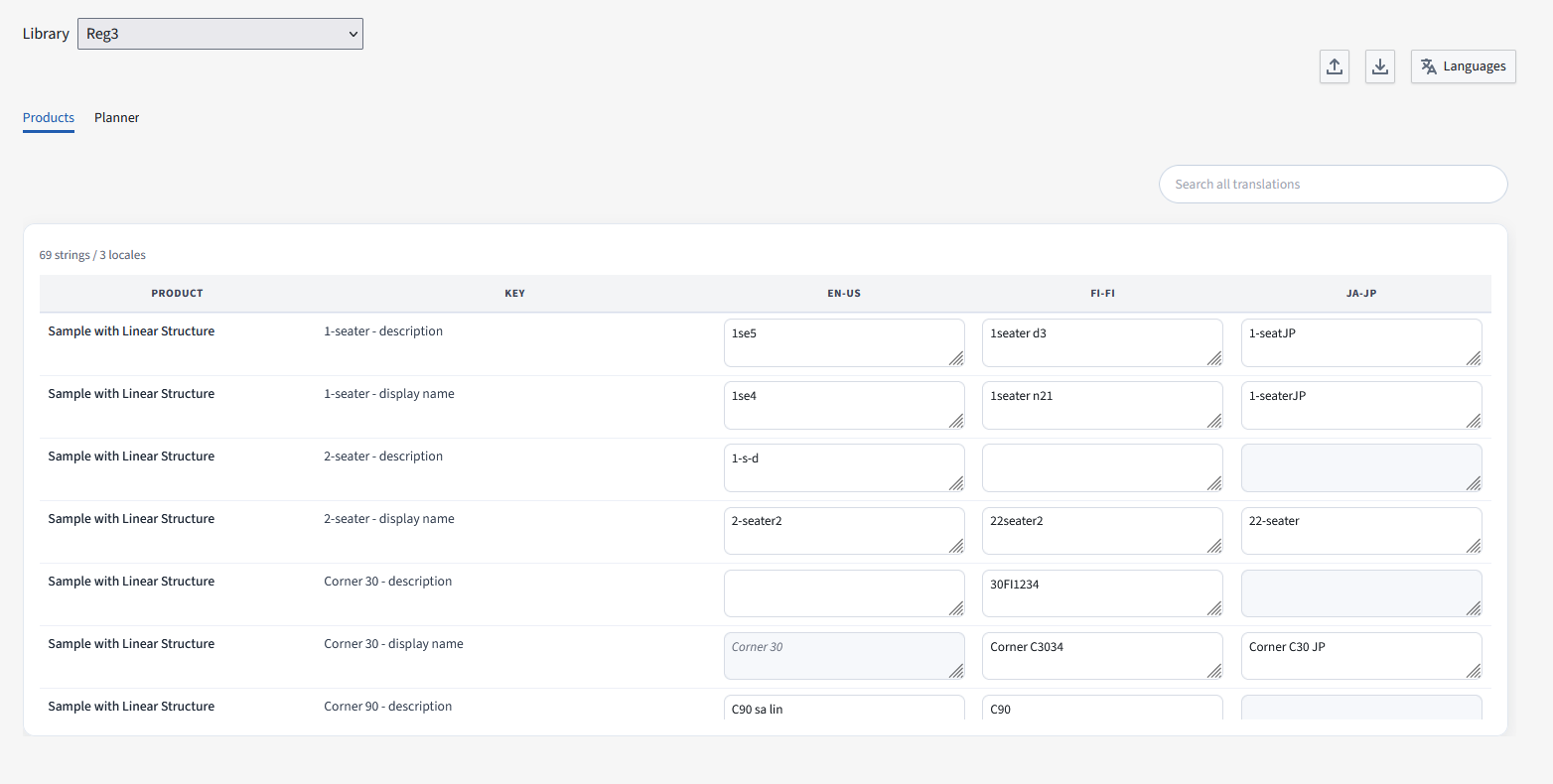Click the download translations icon
The width and height of the screenshot is (1553, 784).
pos(1379,66)
